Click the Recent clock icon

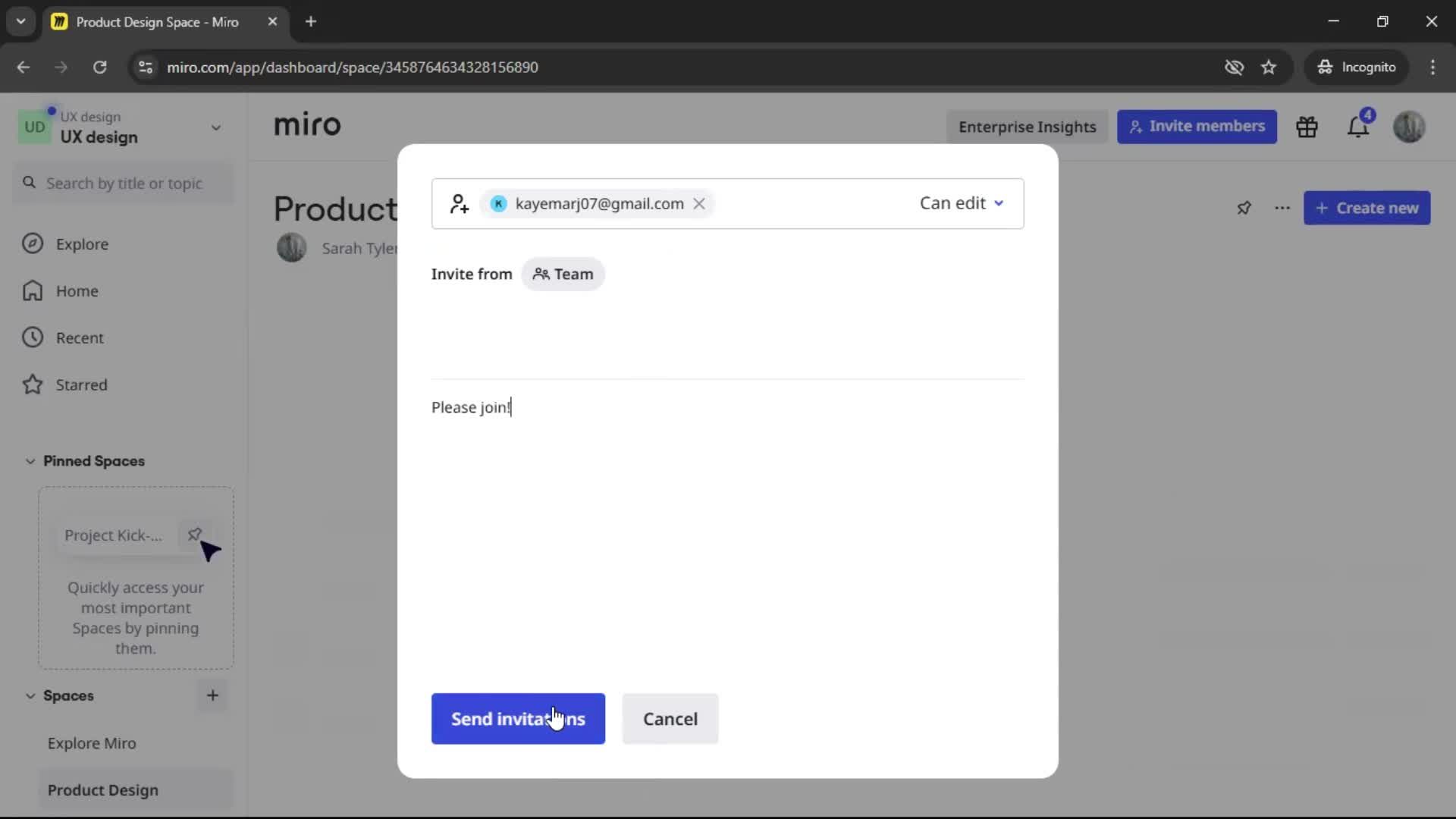click(33, 337)
